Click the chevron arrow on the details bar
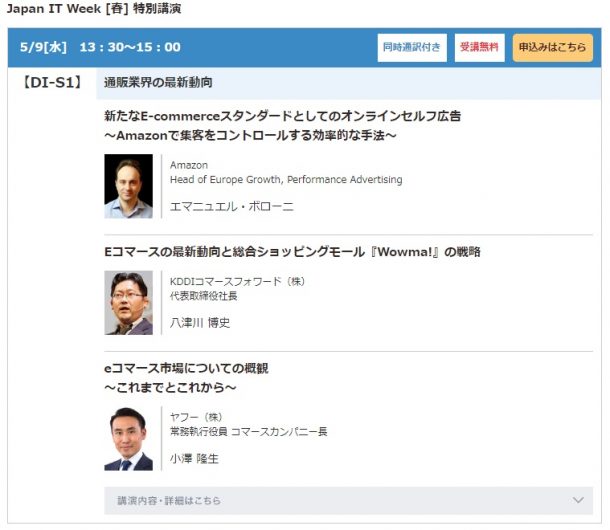This screenshot has height=530, width=610. point(577,500)
